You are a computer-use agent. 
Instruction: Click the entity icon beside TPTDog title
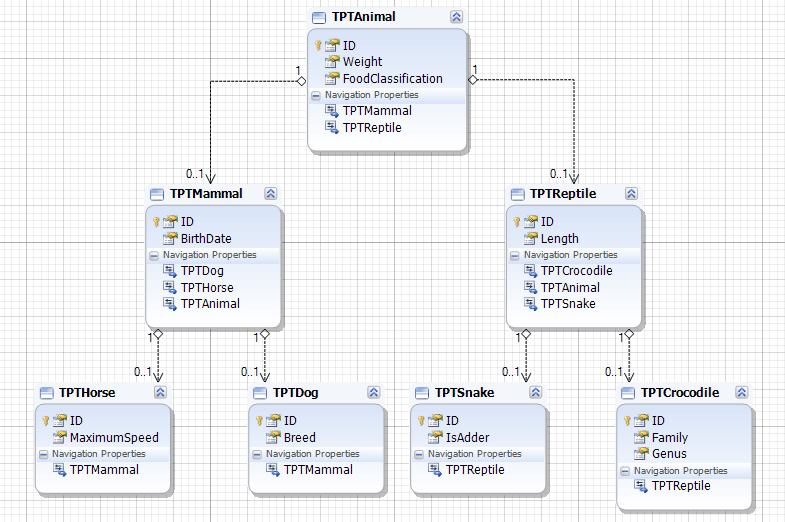click(x=260, y=393)
